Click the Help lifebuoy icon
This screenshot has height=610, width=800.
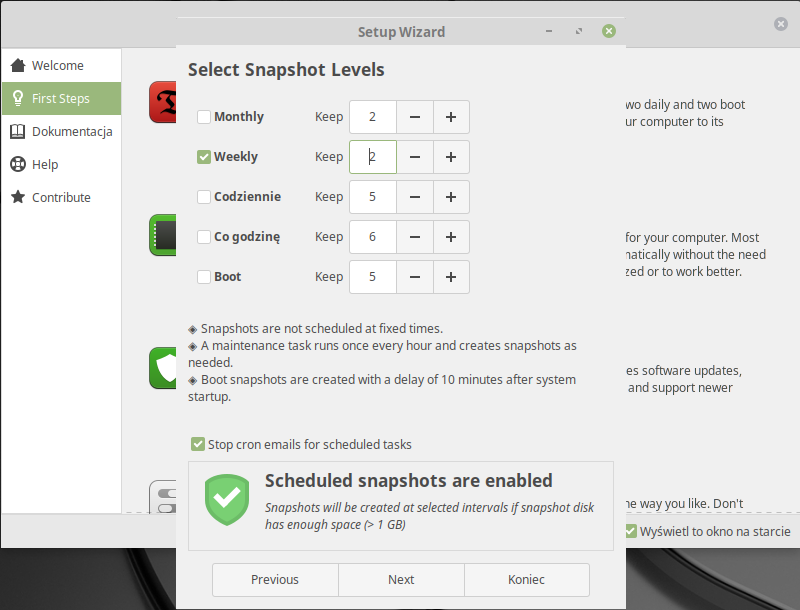[x=18, y=164]
